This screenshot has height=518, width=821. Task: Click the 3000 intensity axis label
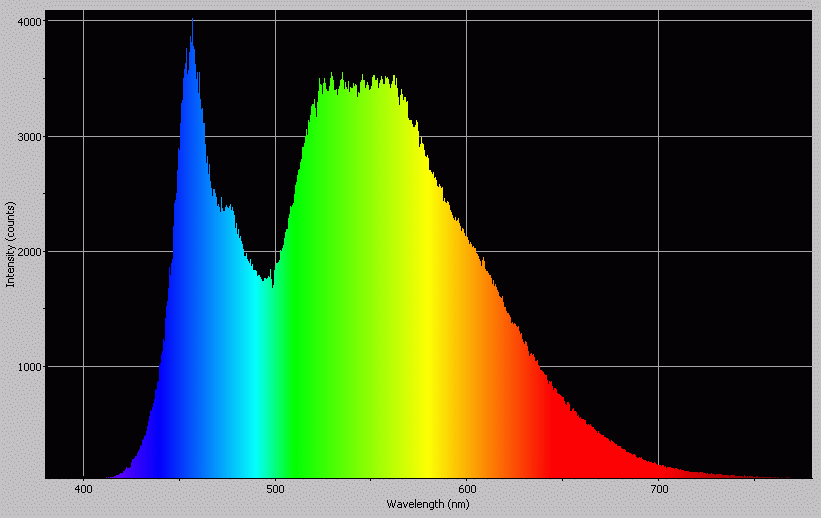point(29,137)
